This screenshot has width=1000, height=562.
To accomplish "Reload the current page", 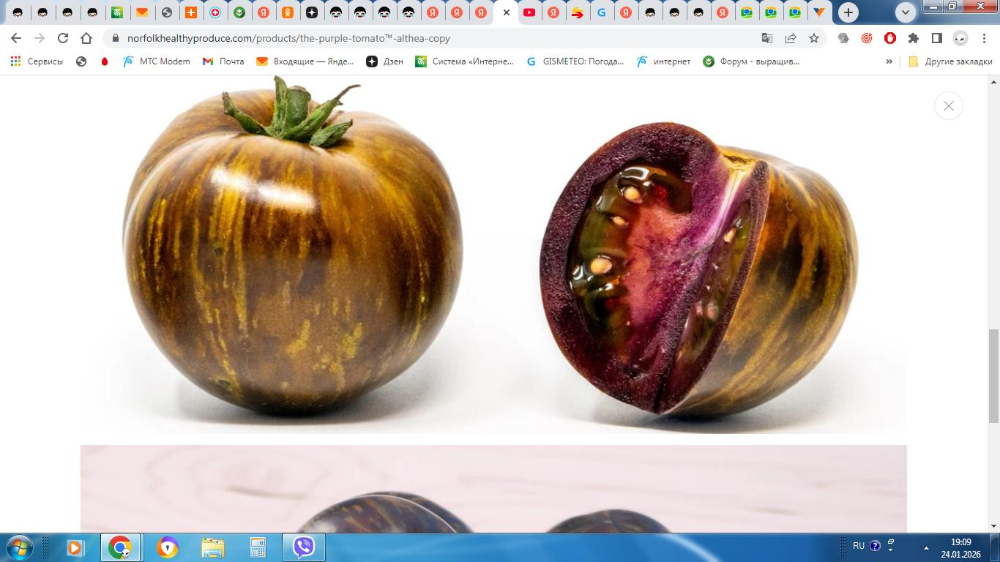I will (63, 38).
